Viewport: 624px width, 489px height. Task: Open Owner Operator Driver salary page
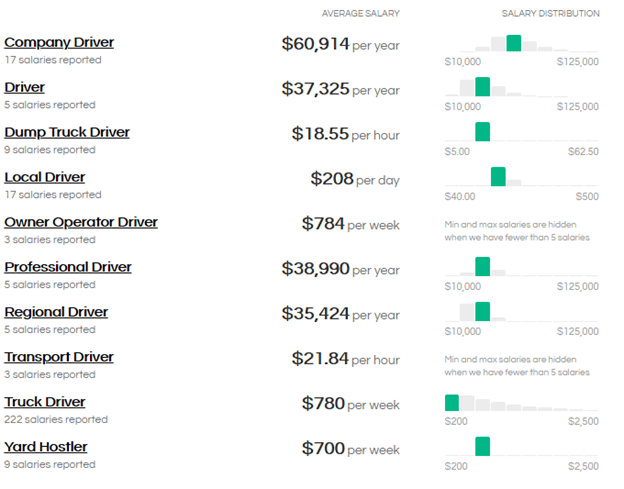(x=81, y=222)
